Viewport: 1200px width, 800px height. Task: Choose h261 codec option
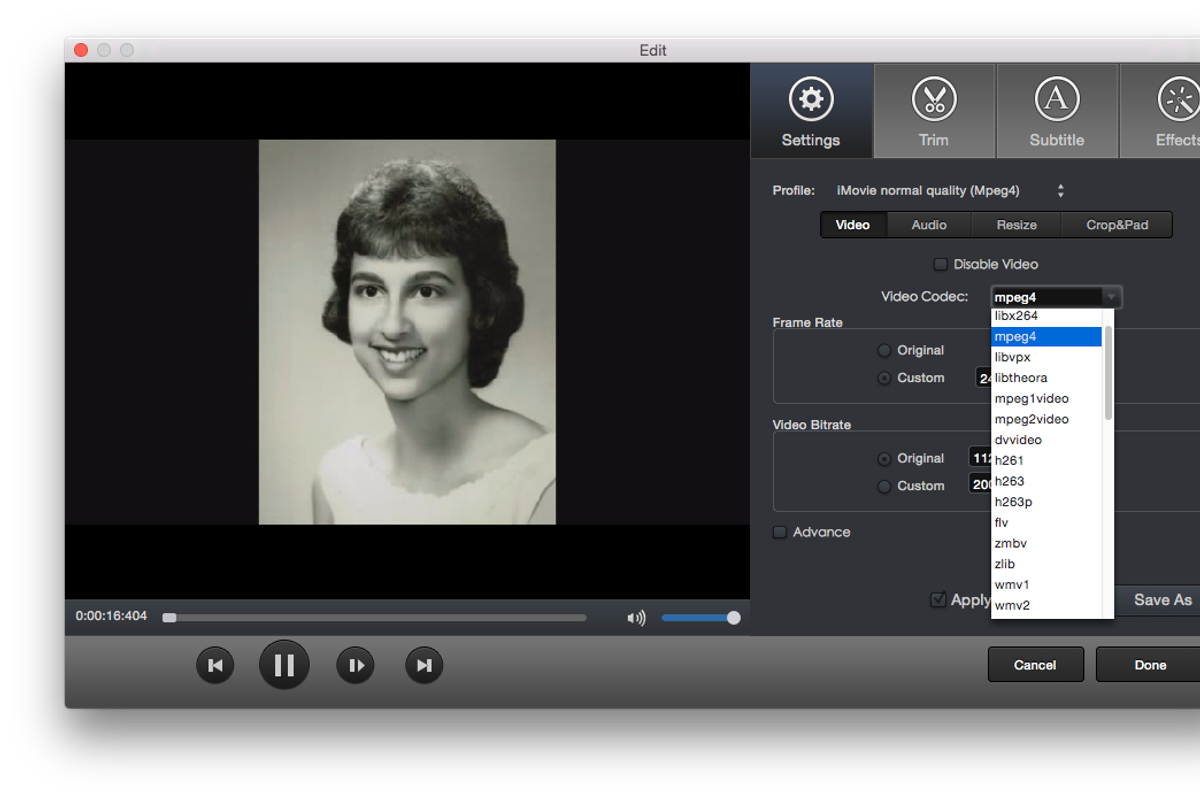click(1046, 460)
